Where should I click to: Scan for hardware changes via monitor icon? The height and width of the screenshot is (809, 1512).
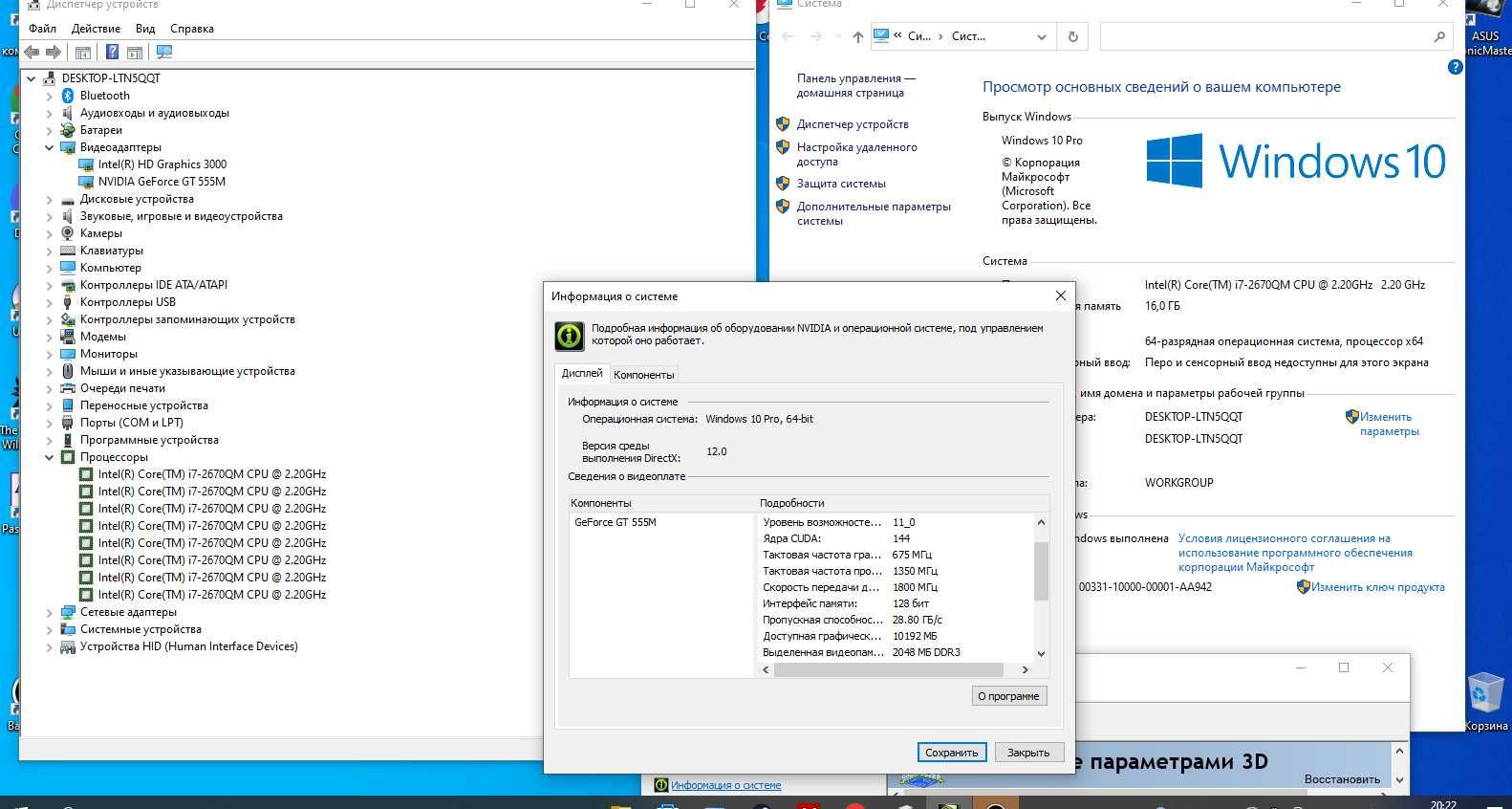point(164,52)
